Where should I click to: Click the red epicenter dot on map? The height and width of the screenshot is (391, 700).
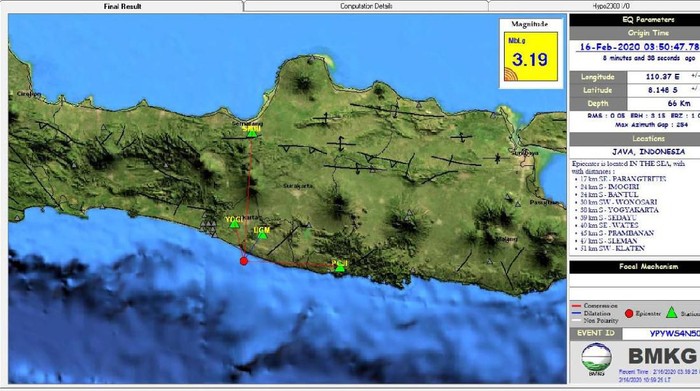[x=244, y=261]
